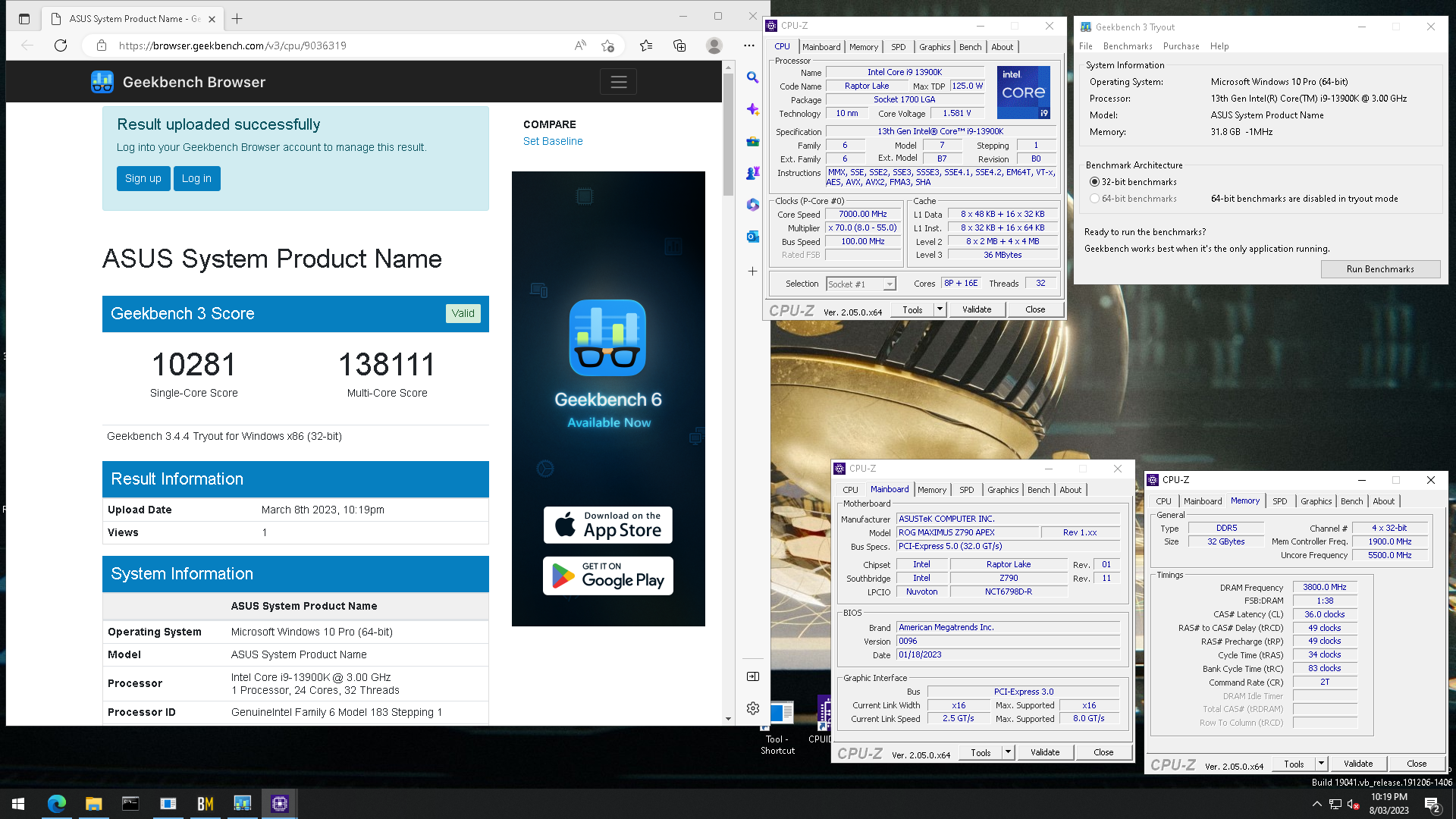The width and height of the screenshot is (1456, 819).
Task: Open the browser profile avatar
Action: point(714,45)
